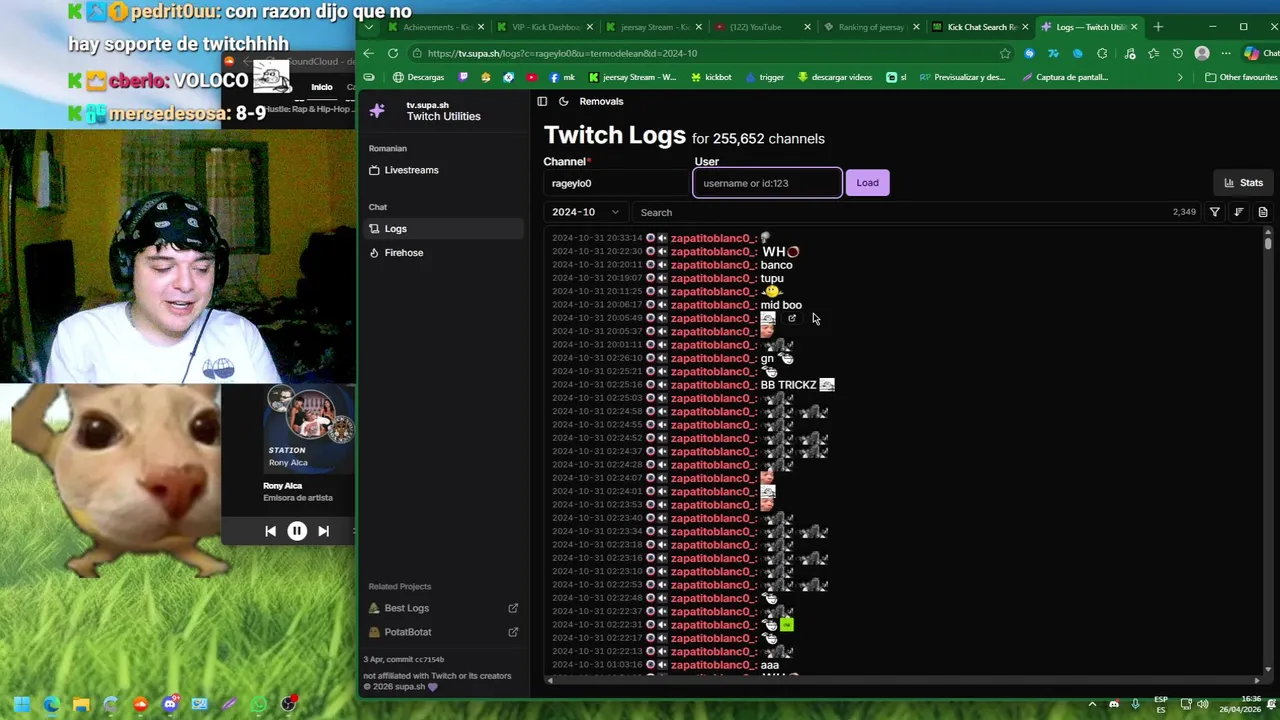This screenshot has width=1280, height=720.
Task: Open the descargar videos bookmark
Action: coord(835,77)
